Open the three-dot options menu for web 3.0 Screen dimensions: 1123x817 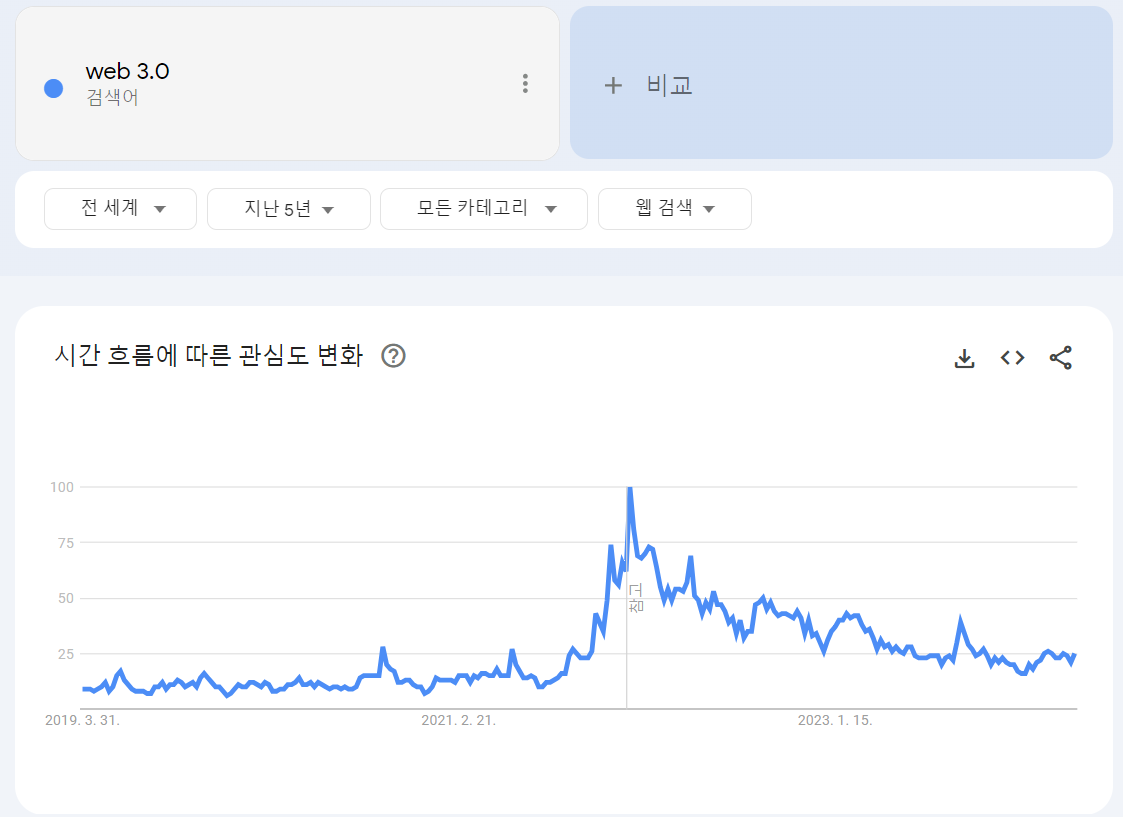pyautogui.click(x=525, y=84)
